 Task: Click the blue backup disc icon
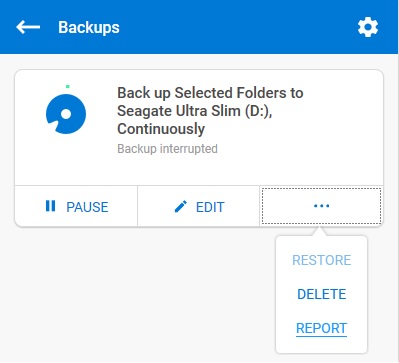(66, 114)
